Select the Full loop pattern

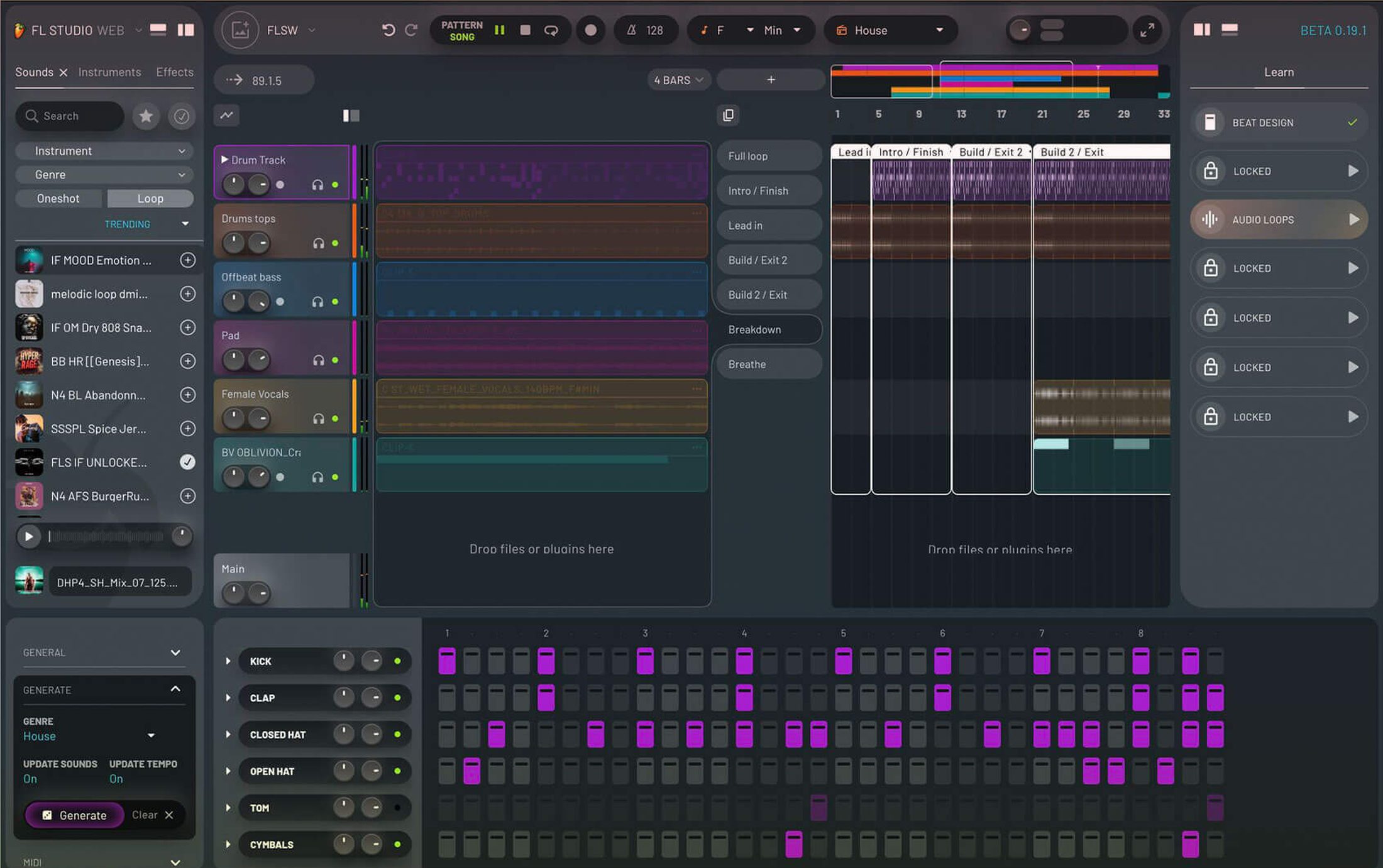[x=769, y=156]
